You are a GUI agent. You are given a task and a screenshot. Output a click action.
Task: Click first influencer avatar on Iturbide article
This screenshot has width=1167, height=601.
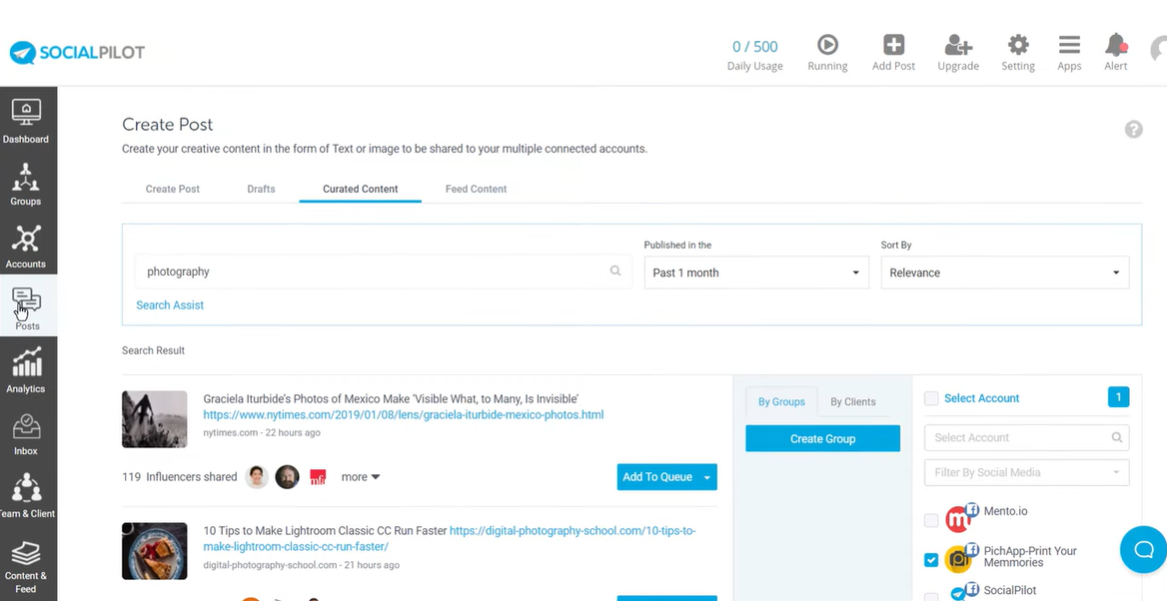[x=257, y=477]
